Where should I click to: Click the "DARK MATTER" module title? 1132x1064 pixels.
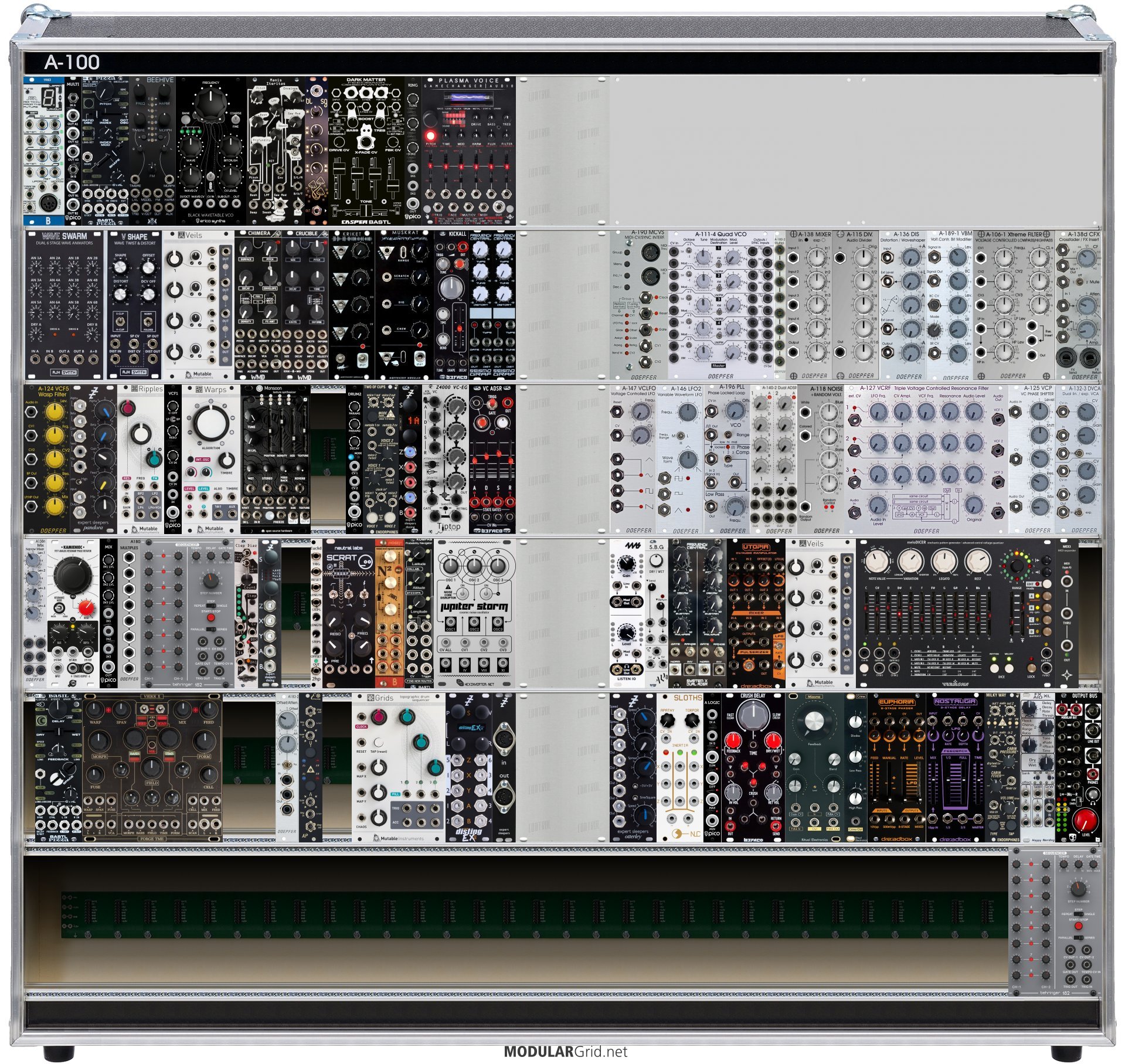click(x=366, y=80)
